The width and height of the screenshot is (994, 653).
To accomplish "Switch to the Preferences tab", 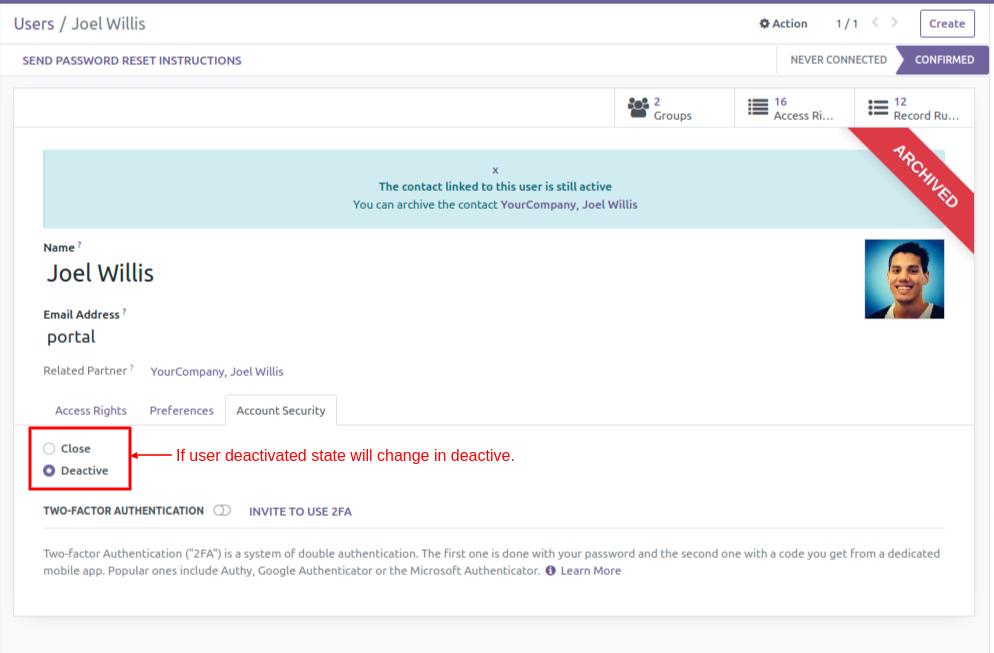I will click(x=181, y=411).
